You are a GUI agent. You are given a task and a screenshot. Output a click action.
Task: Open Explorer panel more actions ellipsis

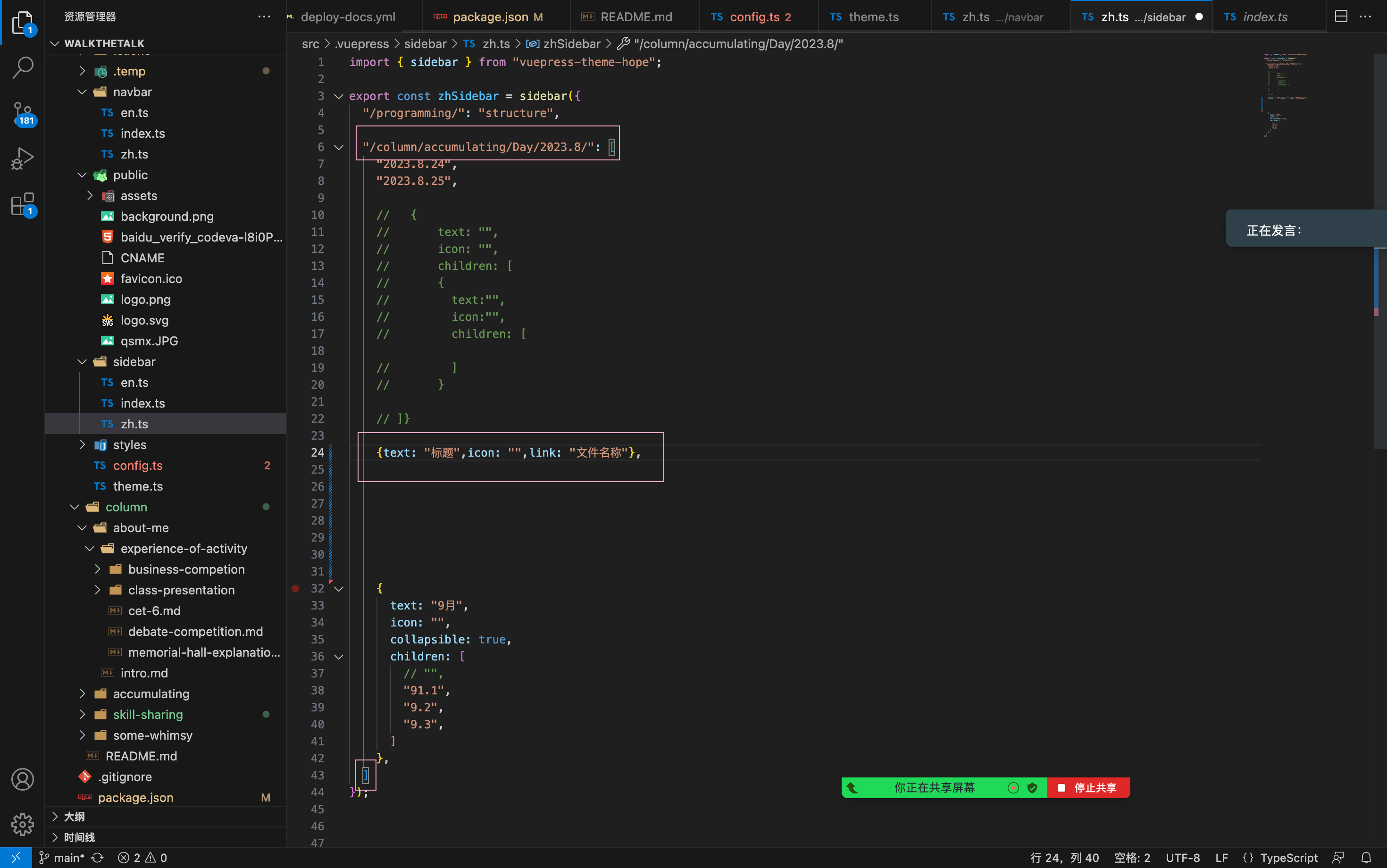coord(264,17)
